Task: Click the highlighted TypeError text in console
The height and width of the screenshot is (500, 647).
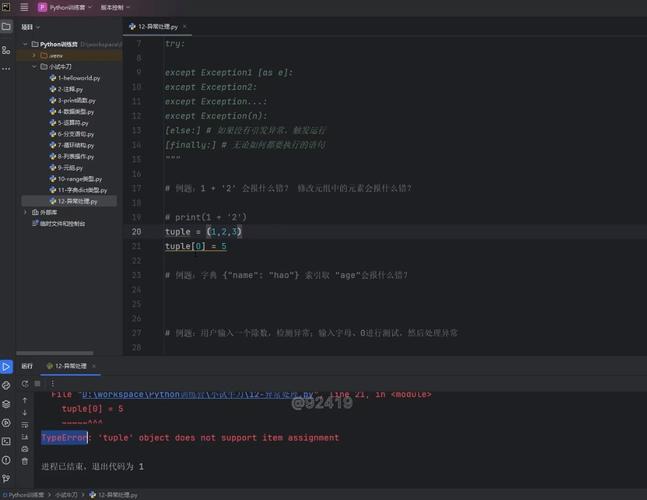Action: [64, 438]
